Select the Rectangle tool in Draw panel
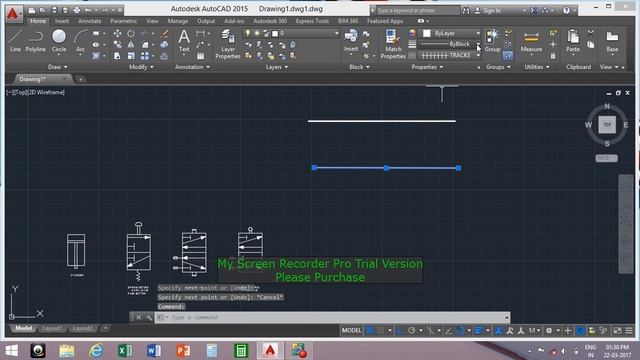The image size is (640, 360). 96,33
